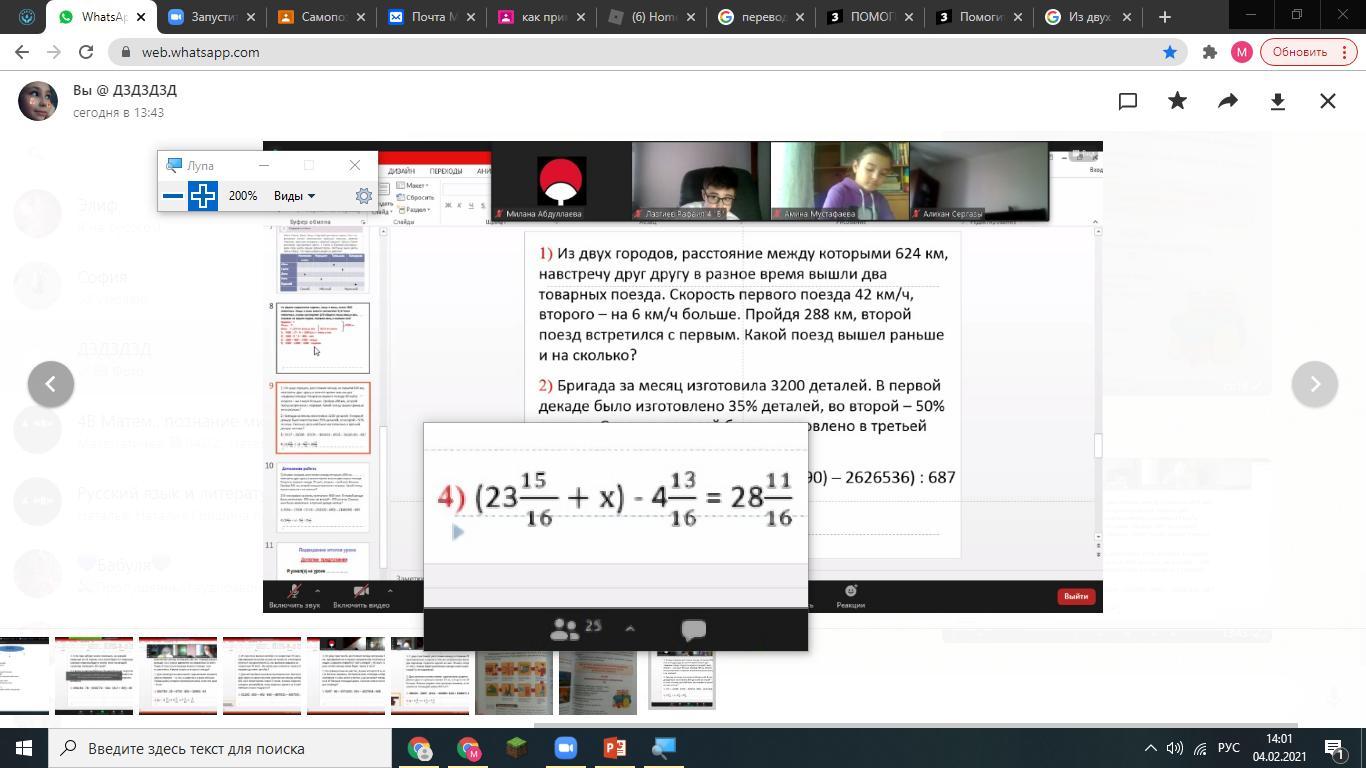Reload the WhatsApp Web page
This screenshot has height=768, width=1366.
click(86, 52)
